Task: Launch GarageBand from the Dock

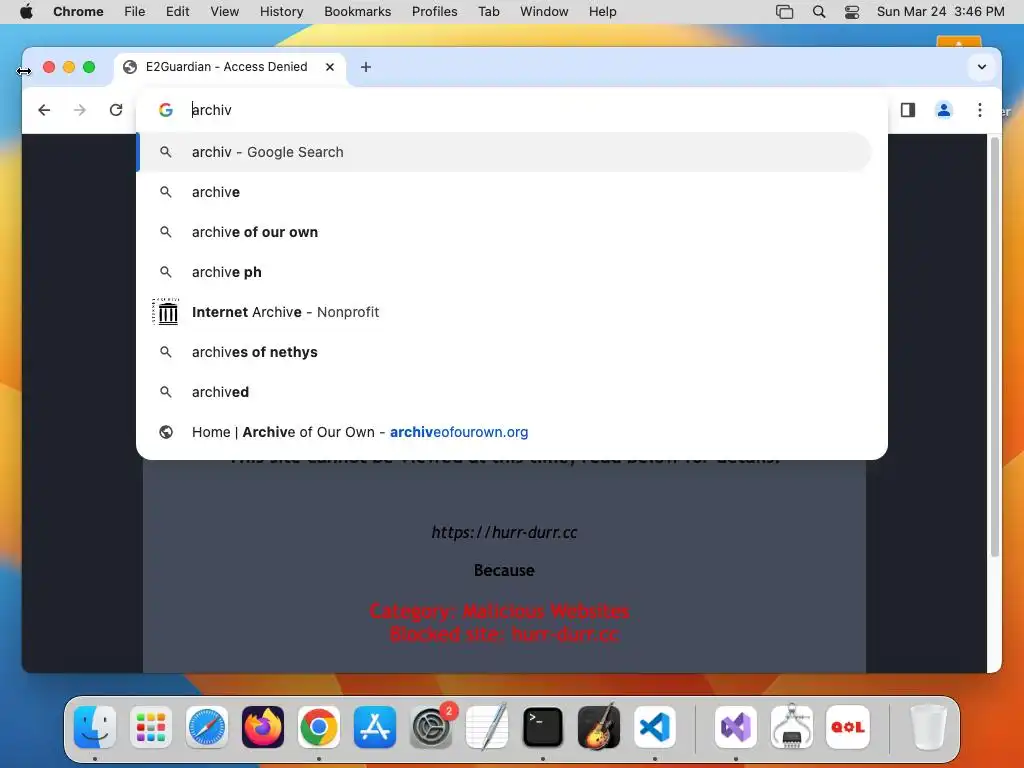Action: point(599,727)
